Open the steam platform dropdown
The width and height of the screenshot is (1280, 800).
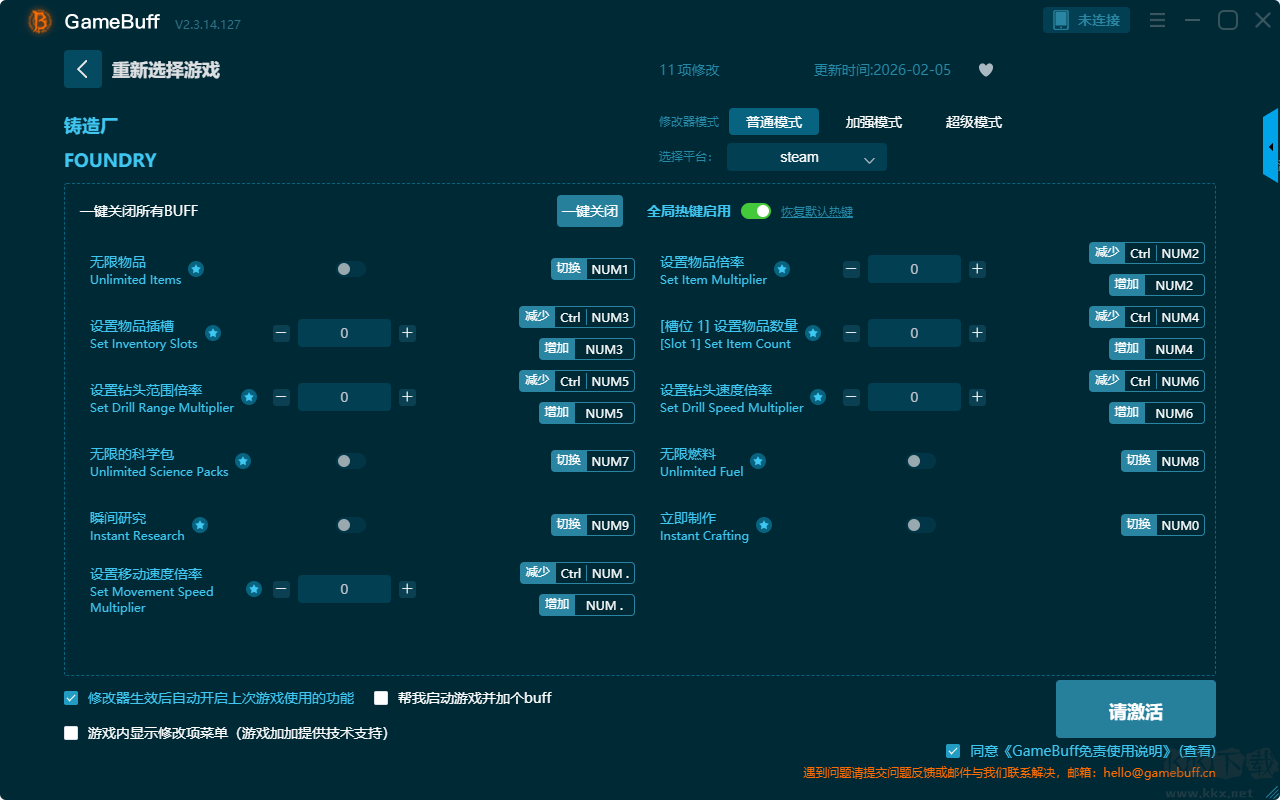[x=807, y=157]
